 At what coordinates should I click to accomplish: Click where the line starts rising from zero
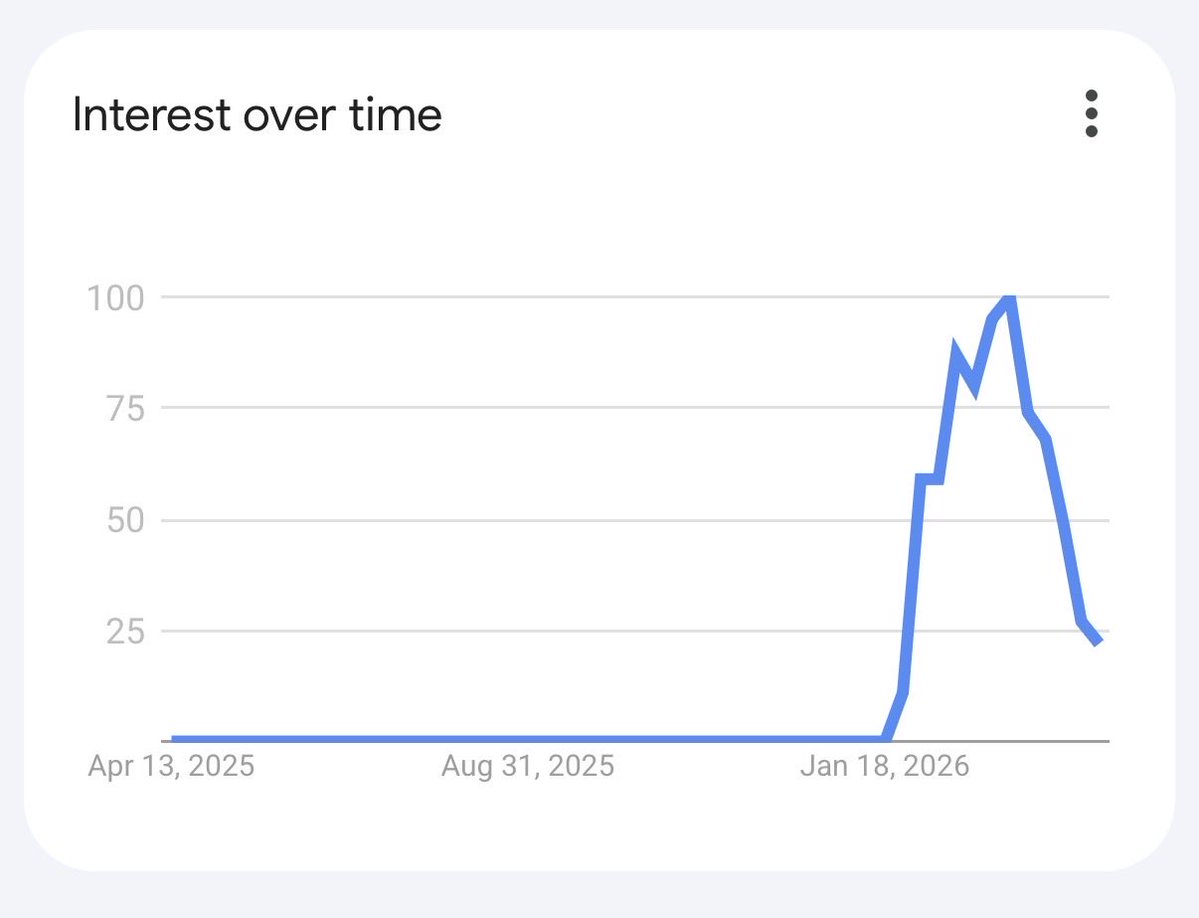(884, 740)
